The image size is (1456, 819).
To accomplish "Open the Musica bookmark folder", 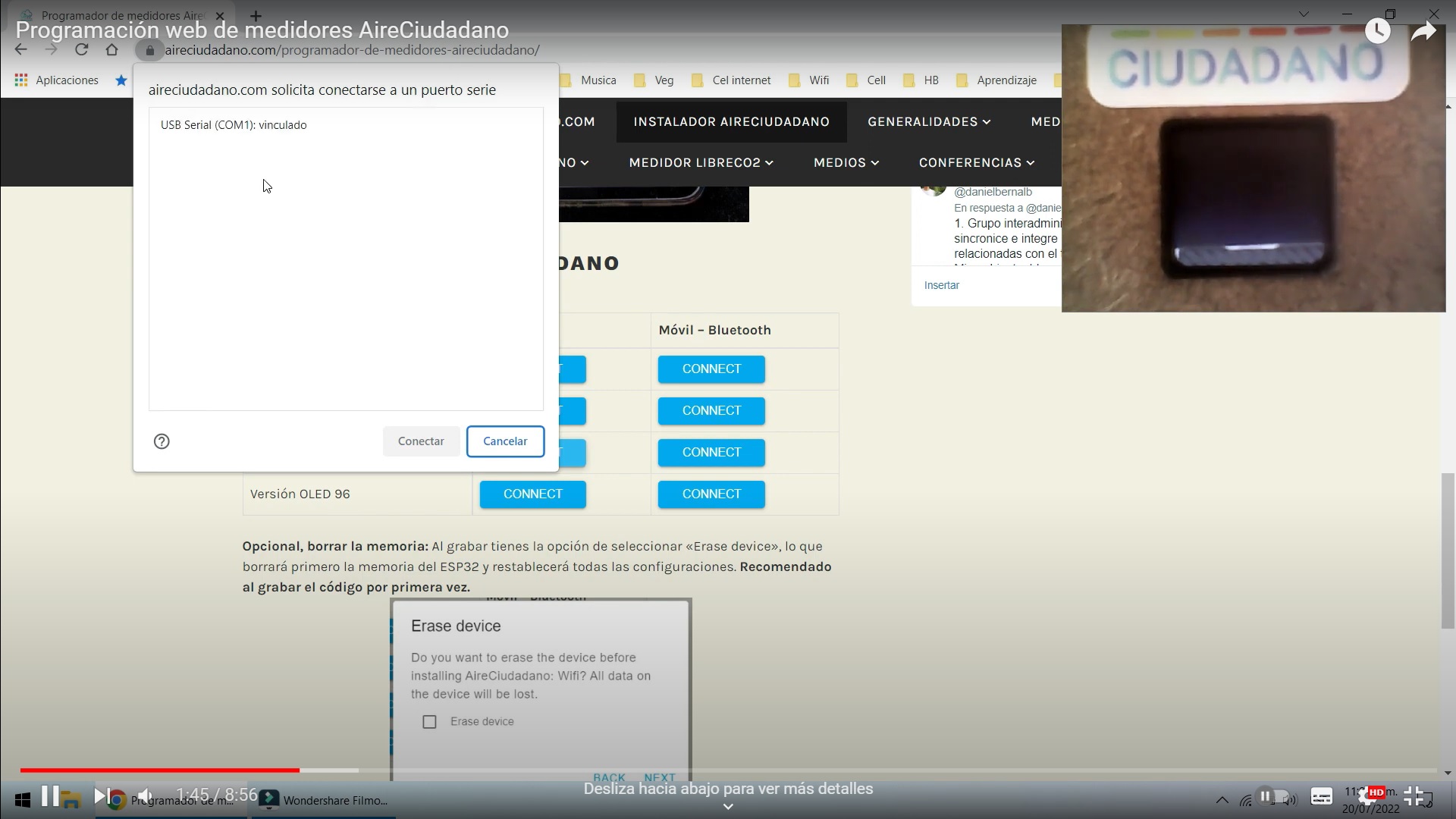I will (588, 80).
